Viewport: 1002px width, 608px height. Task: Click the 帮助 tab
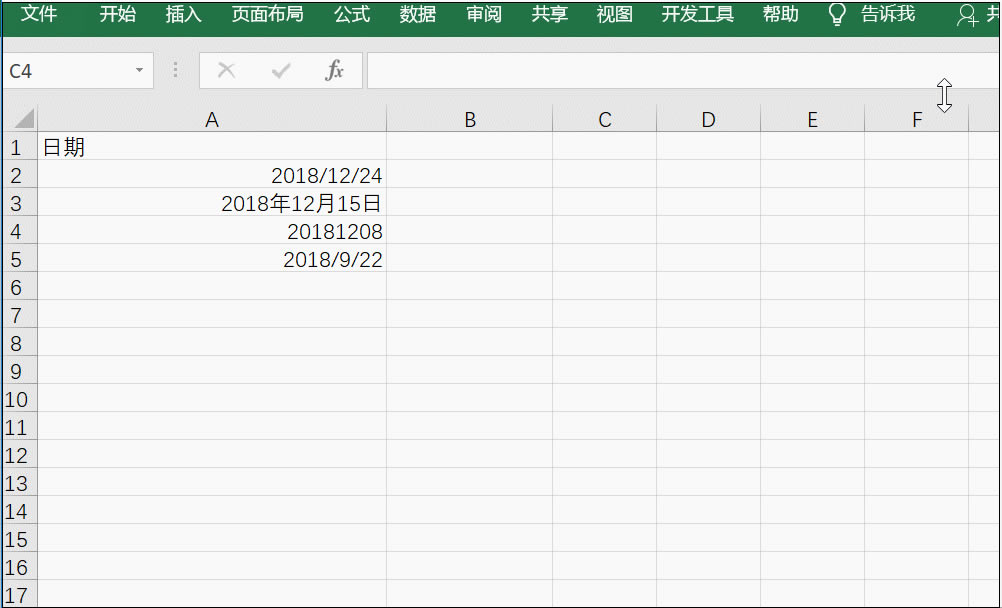(780, 15)
